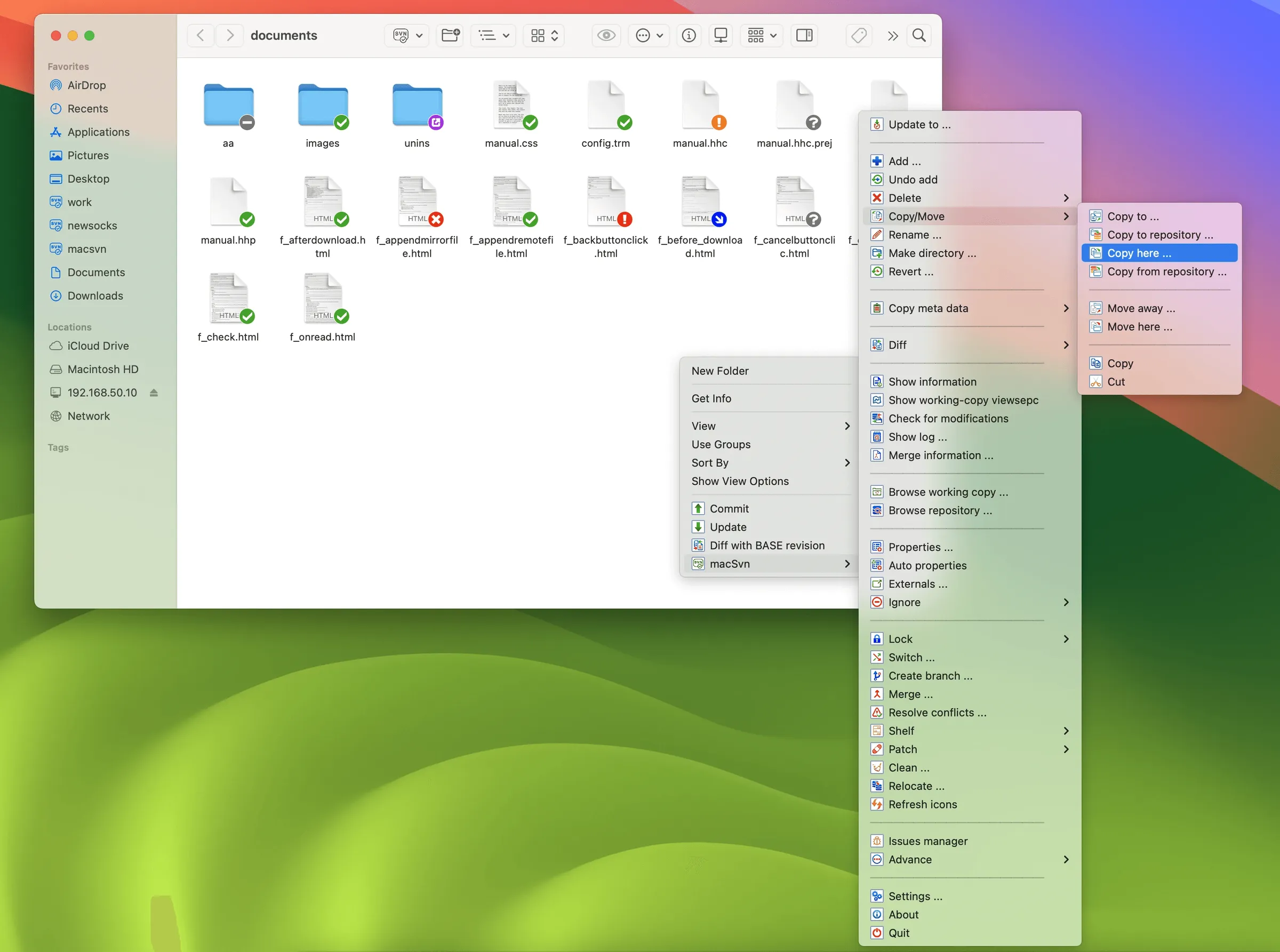Screen dimensions: 1280x952
Task: Click the back navigation arrow button
Action: [199, 35]
